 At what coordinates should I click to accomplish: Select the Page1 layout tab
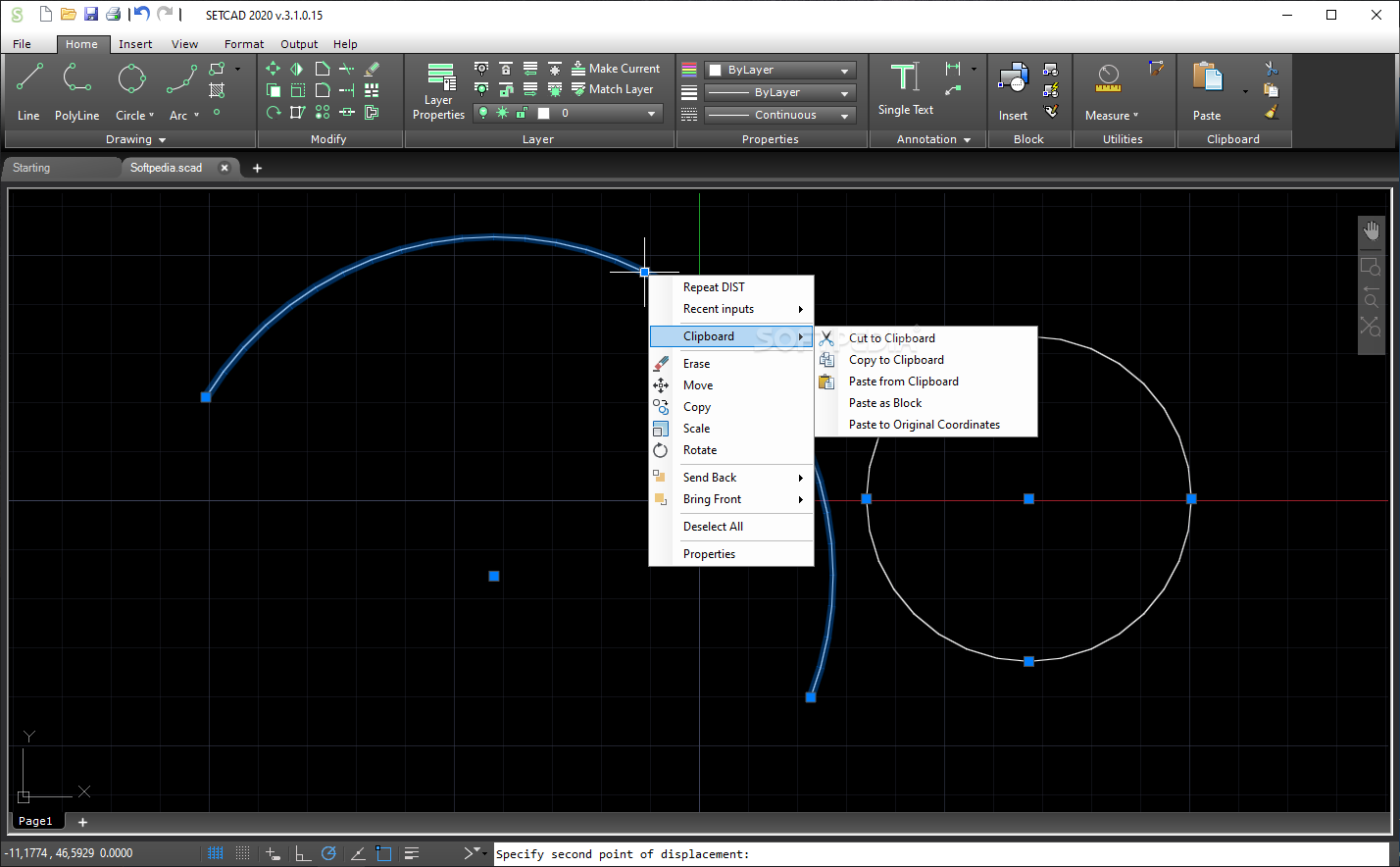point(36,821)
